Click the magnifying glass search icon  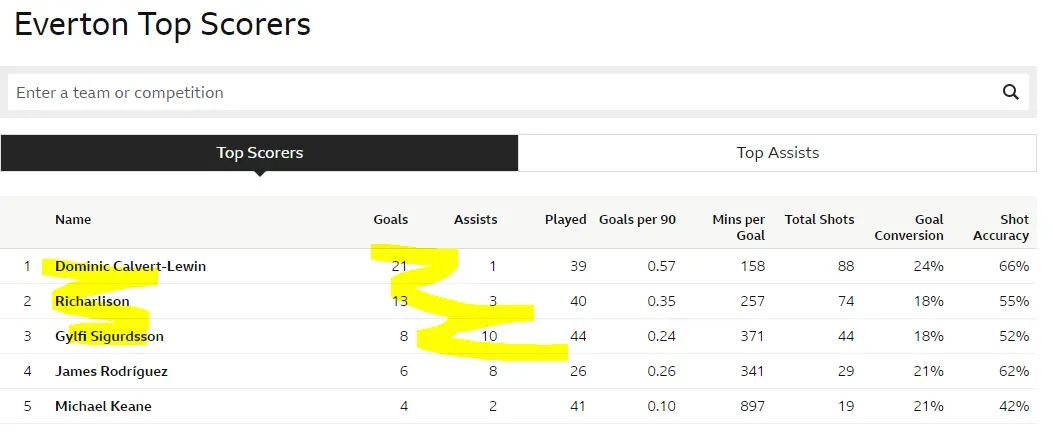[x=1010, y=92]
